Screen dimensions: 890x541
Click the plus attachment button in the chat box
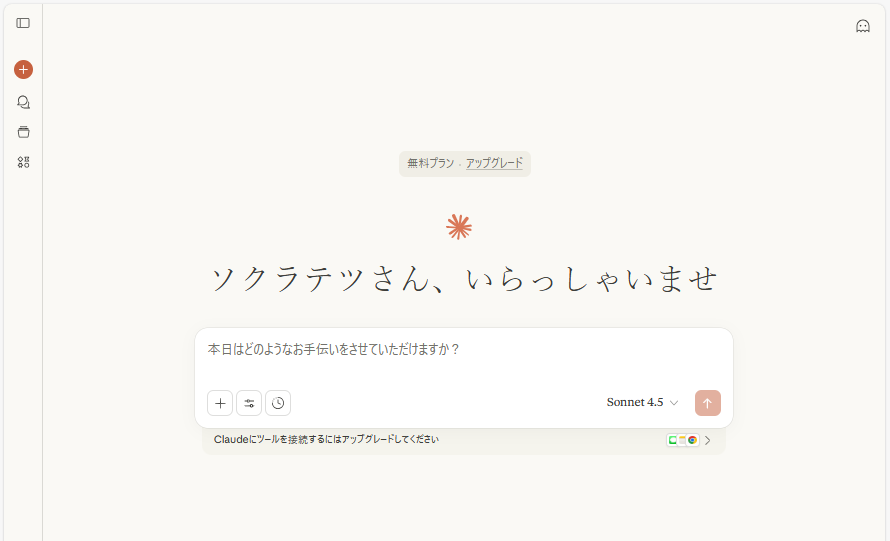click(x=220, y=403)
